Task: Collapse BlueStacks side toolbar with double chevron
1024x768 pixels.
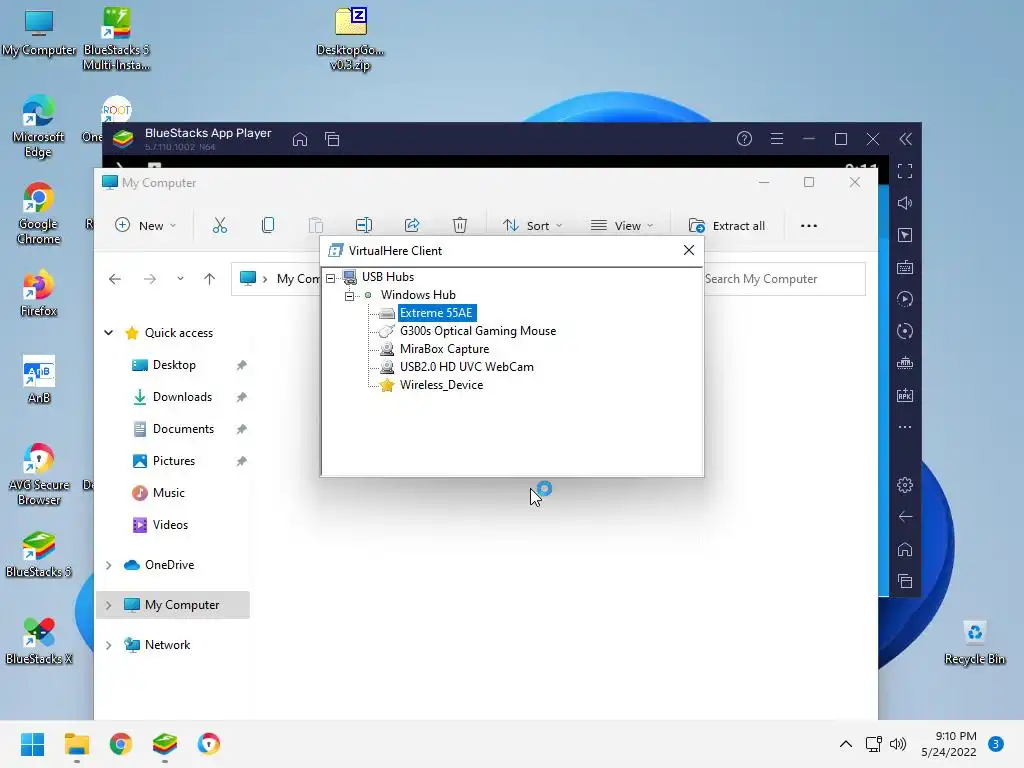Action: tap(905, 139)
